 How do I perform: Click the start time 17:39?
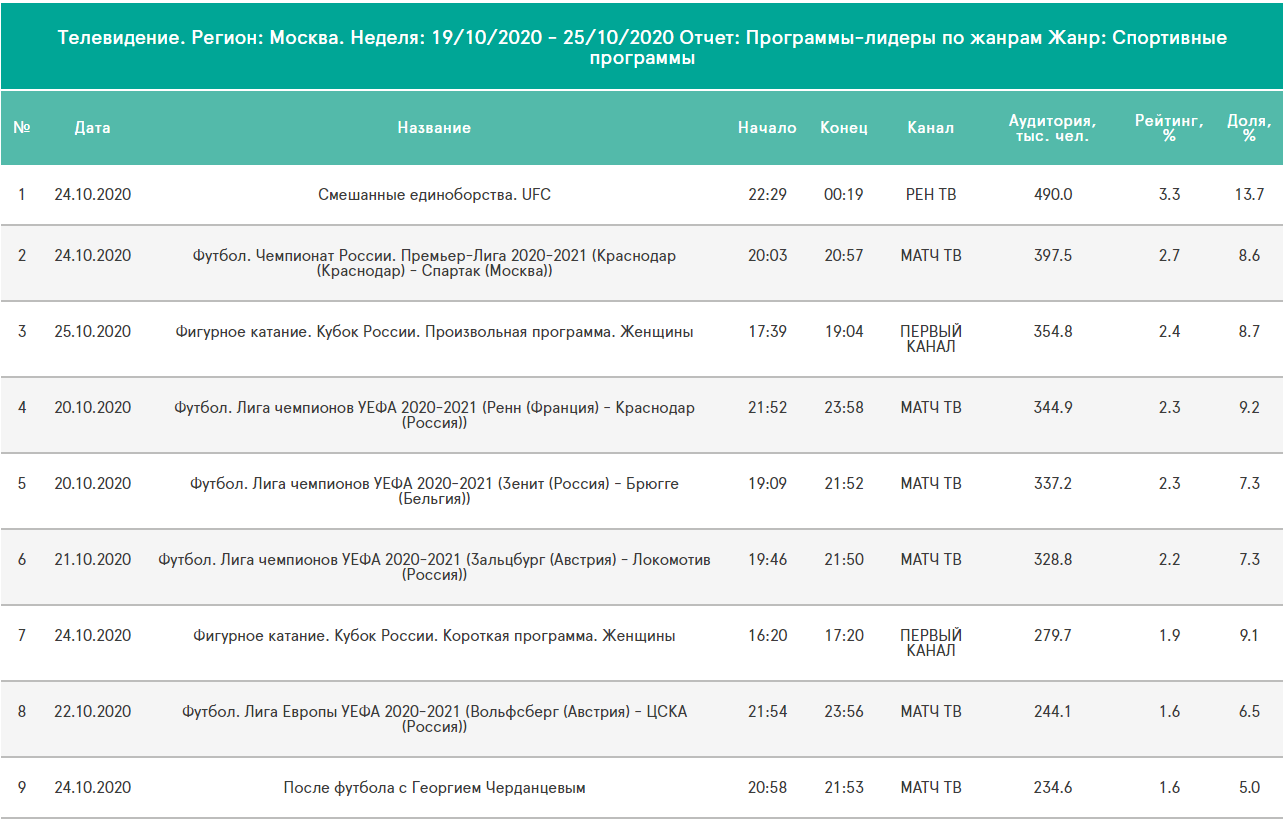tap(767, 332)
